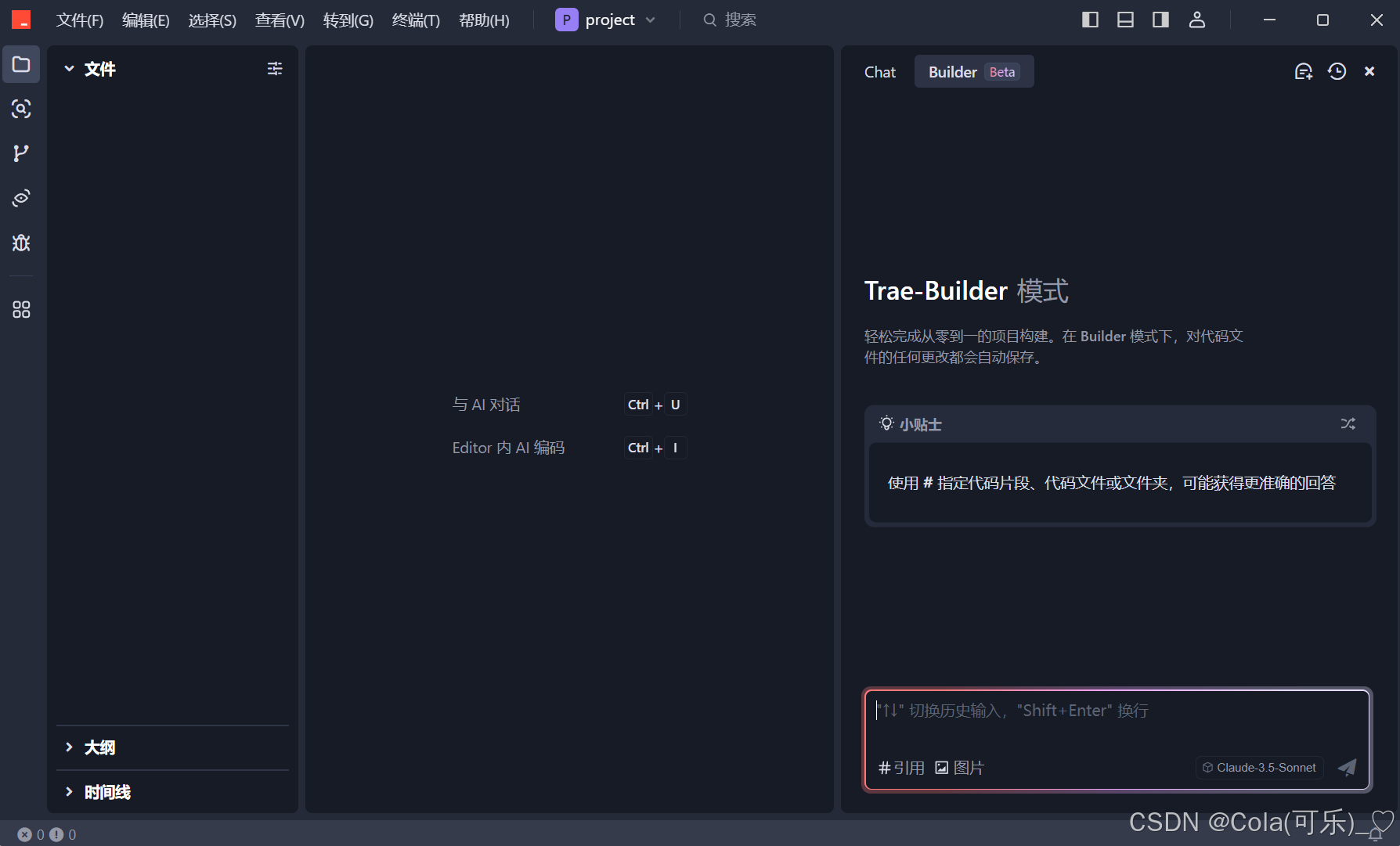Open the file Explorer sidebar icon

coord(21,64)
